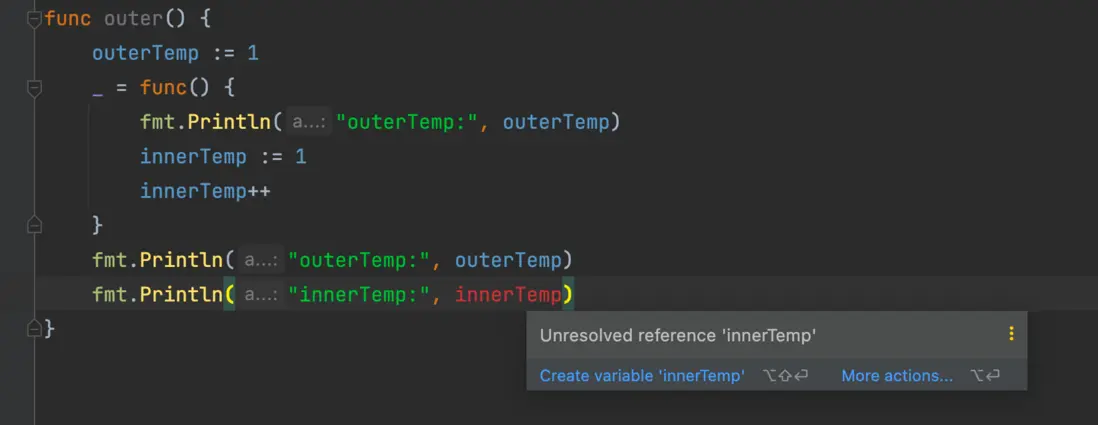Click the highlighted closing parenthesis after innerTemp

(568, 295)
